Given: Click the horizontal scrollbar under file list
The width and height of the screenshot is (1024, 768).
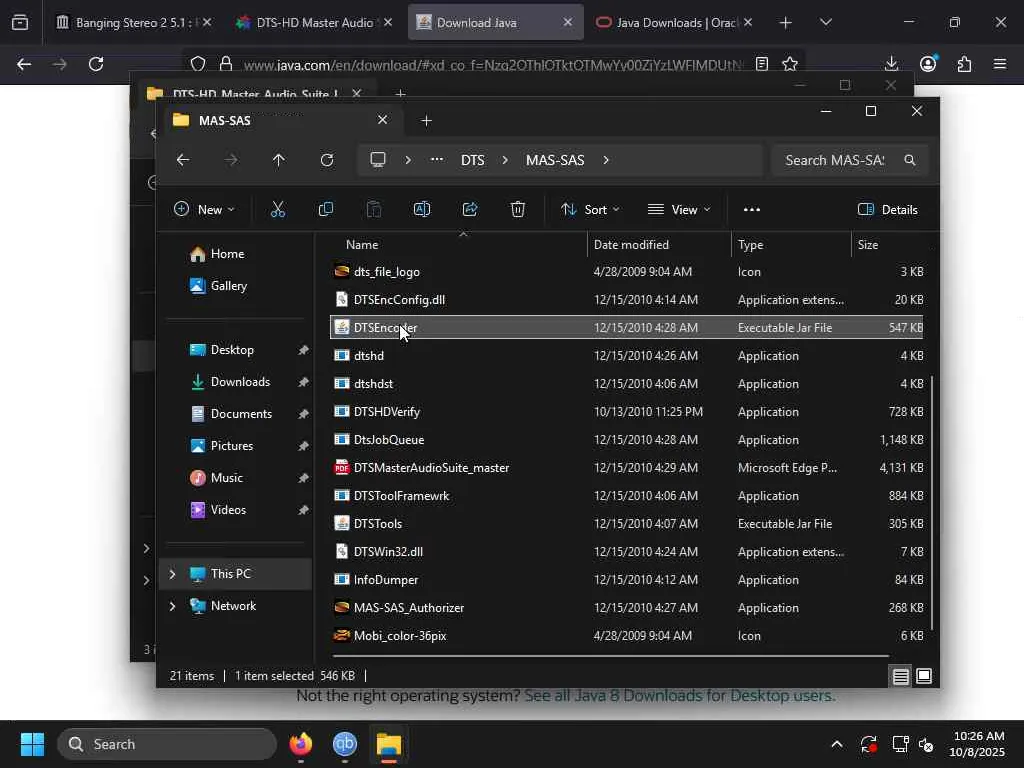Looking at the screenshot, I should (610, 656).
